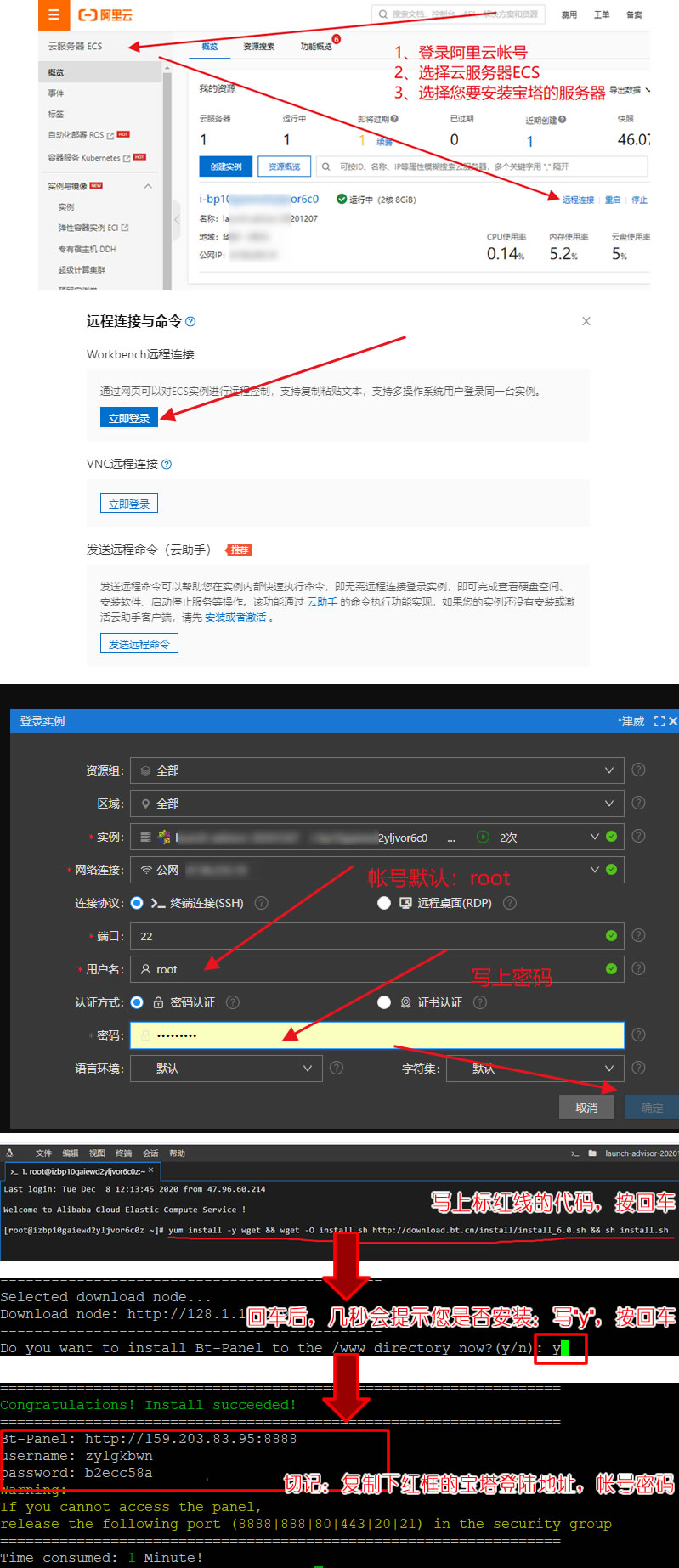Click the Alibaba Cloud logo
Viewport: 679px width, 1568px height.
[x=105, y=15]
